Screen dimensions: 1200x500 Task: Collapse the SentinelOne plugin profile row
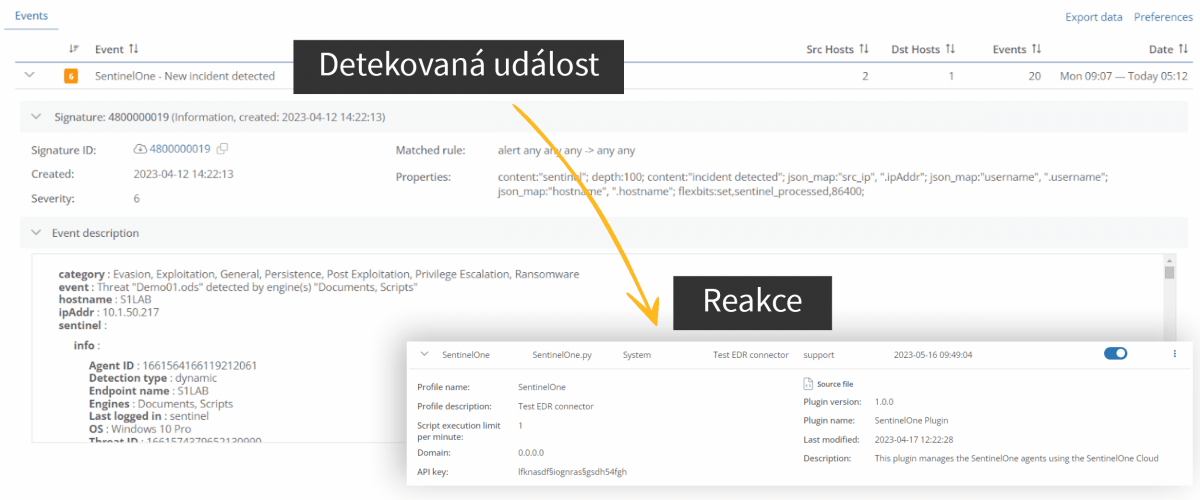(x=424, y=354)
